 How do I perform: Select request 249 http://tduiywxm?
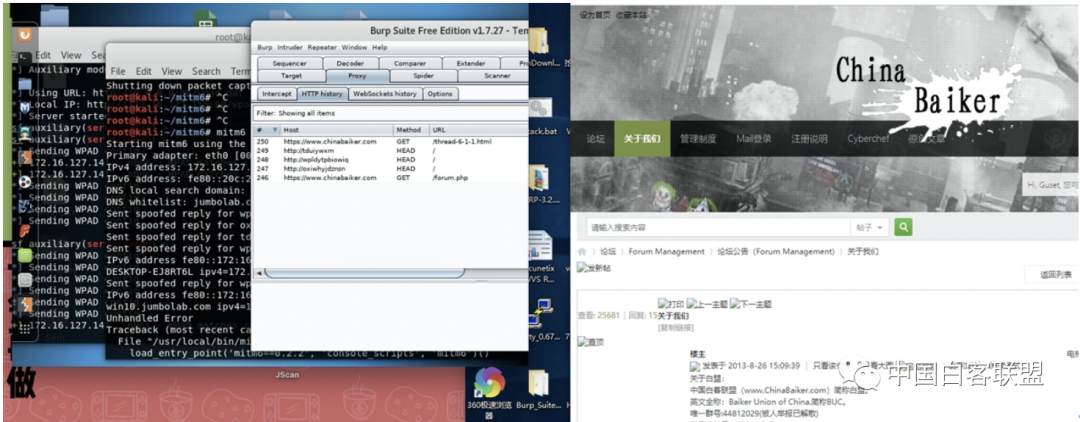pyautogui.click(x=391, y=150)
